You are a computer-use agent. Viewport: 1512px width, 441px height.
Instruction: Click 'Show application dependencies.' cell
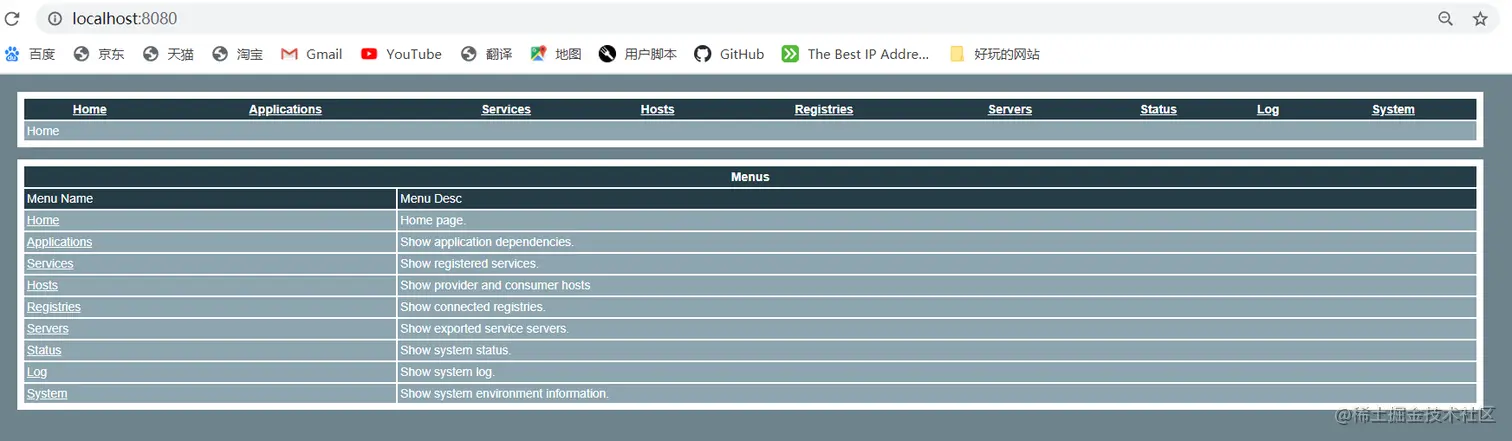(936, 242)
